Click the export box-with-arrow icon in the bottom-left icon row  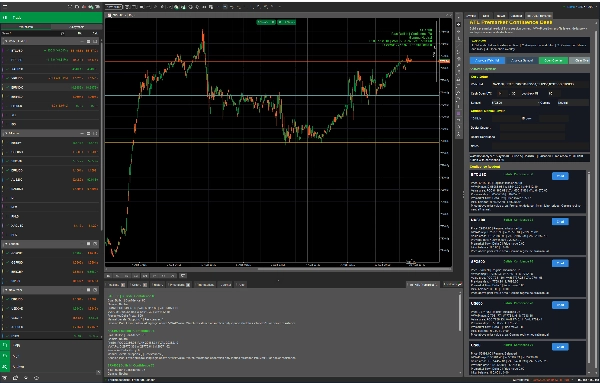pos(15,378)
